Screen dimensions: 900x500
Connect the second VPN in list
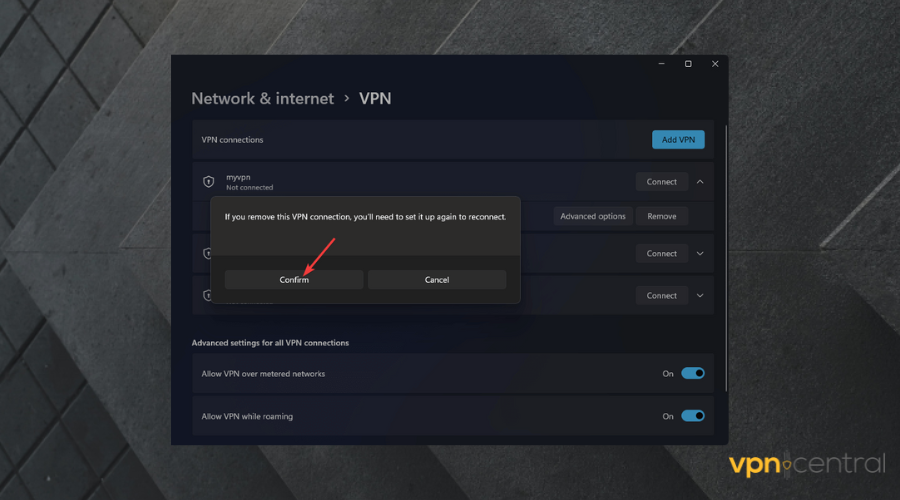[x=661, y=254]
